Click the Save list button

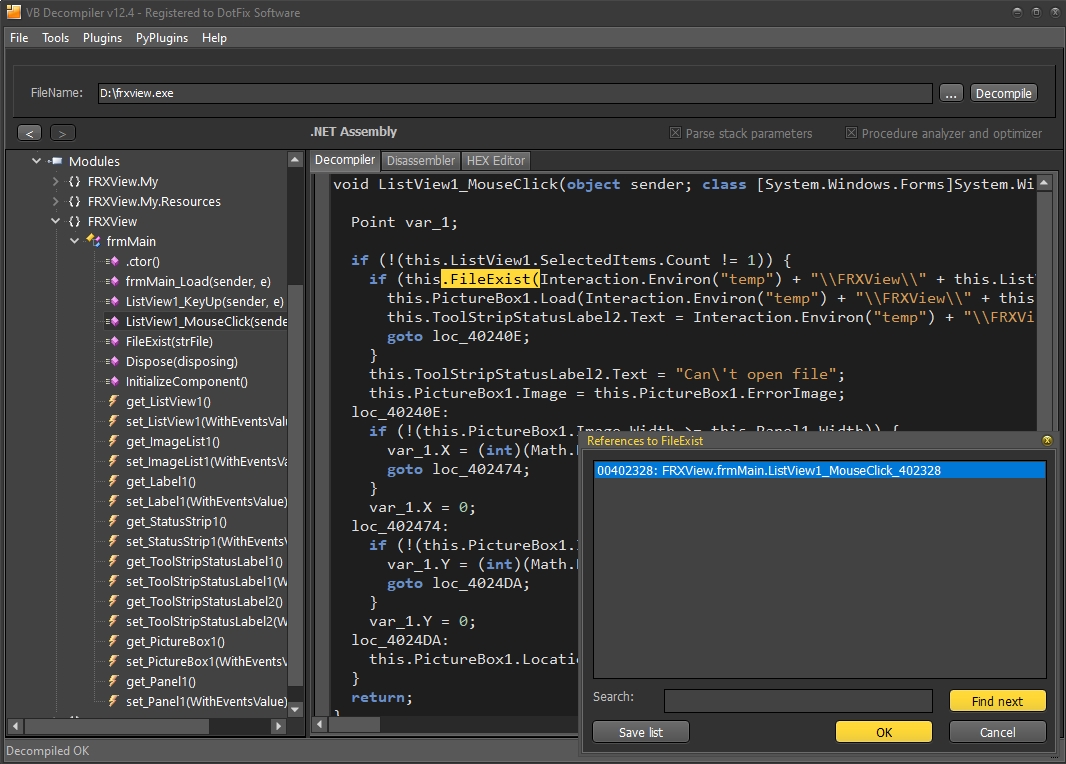pos(641,732)
